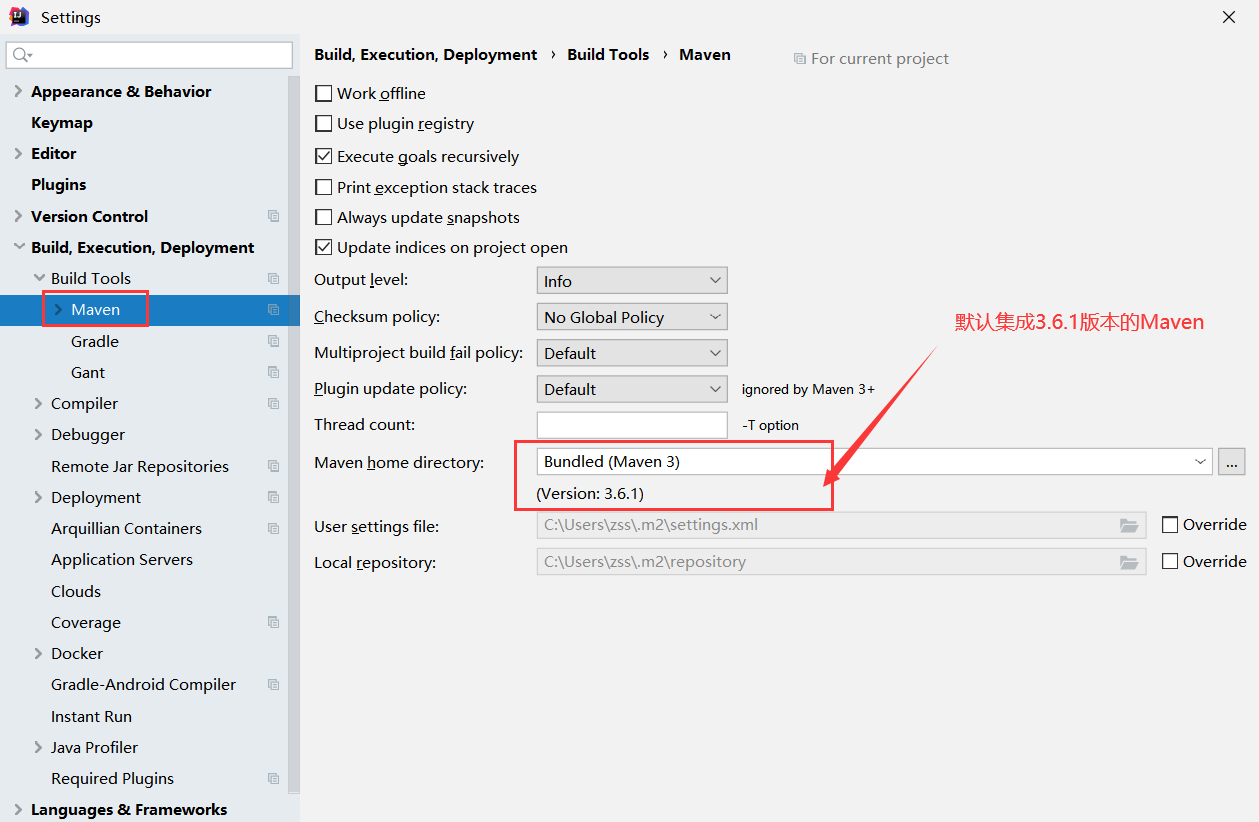Click the User settings file path field
The image size is (1259, 822).
842,525
